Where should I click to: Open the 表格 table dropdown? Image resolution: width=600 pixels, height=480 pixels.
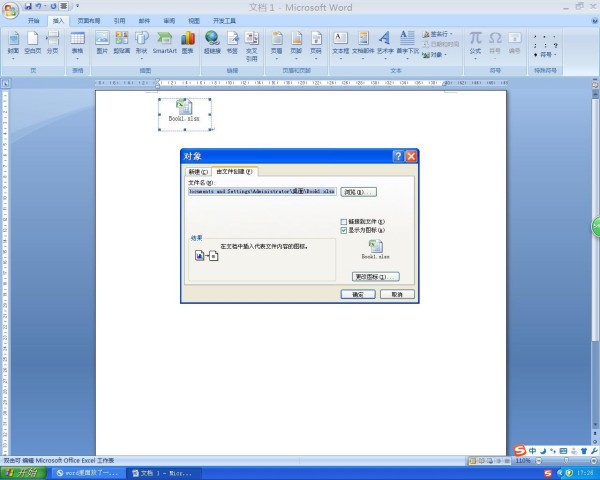click(77, 43)
